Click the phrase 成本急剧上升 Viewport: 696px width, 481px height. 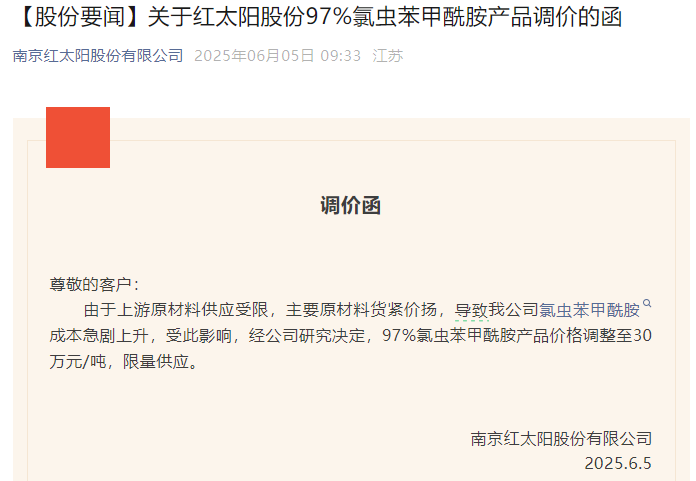99,336
